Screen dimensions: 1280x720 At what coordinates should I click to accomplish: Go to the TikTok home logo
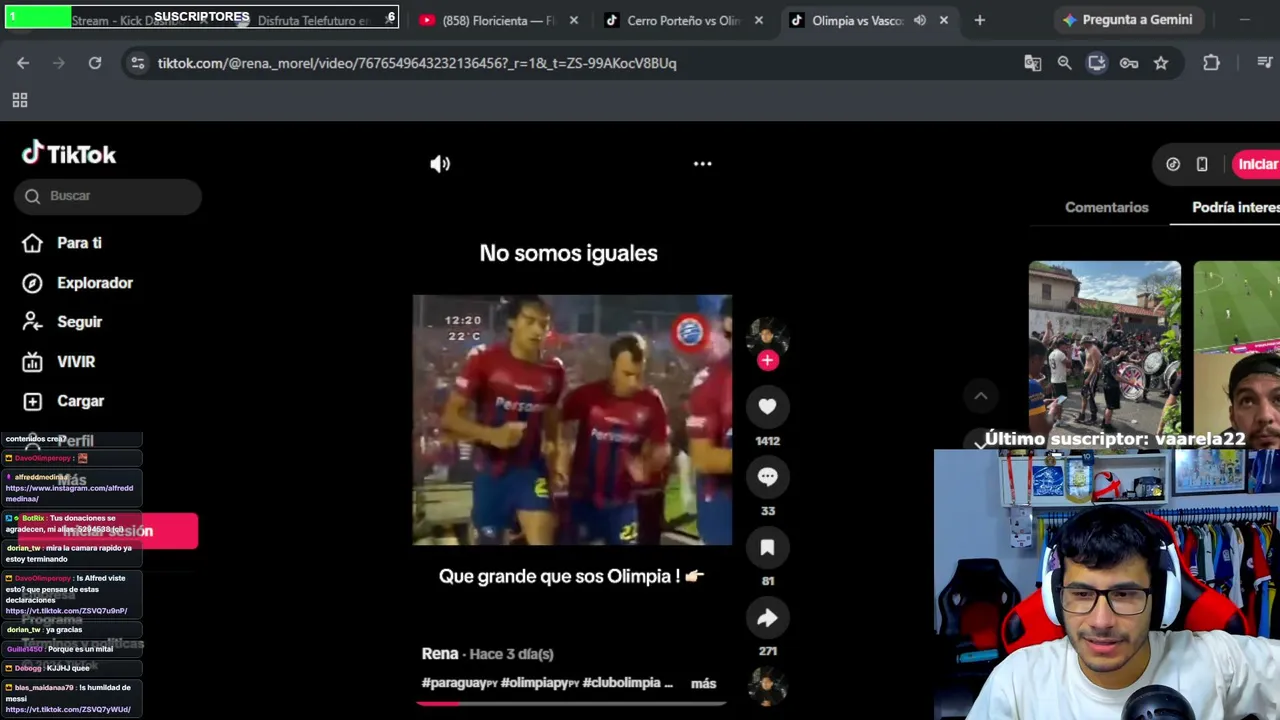(69, 153)
